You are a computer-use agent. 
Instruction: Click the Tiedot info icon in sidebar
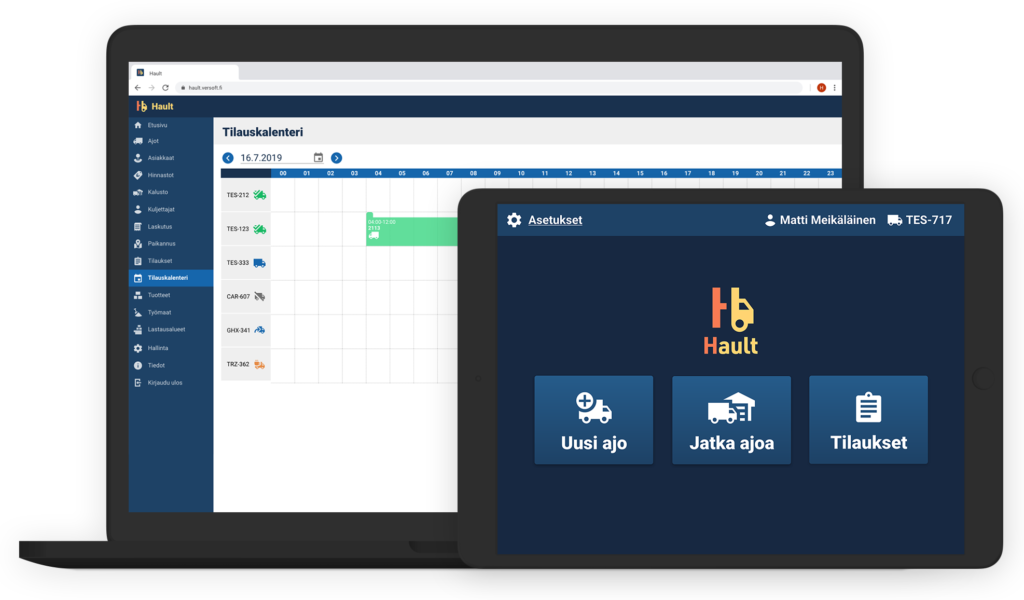click(x=138, y=366)
